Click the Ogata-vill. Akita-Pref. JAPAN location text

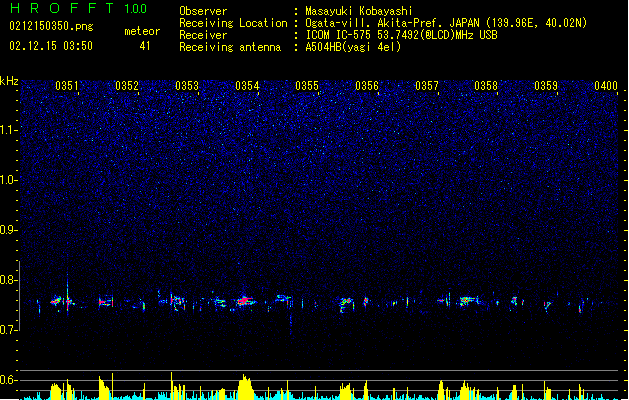coord(446,23)
